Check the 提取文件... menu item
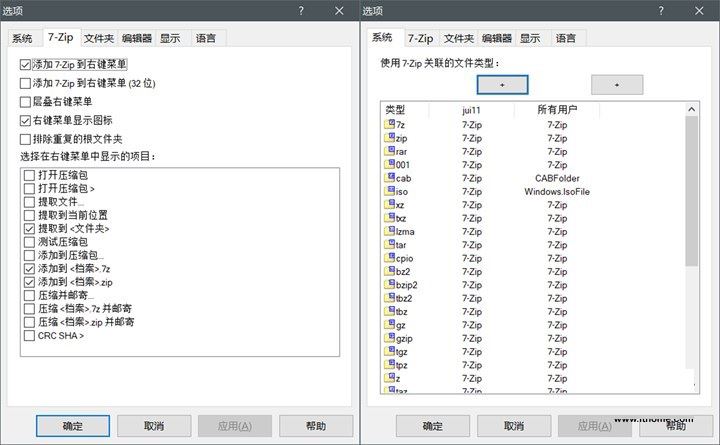 pyautogui.click(x=29, y=202)
